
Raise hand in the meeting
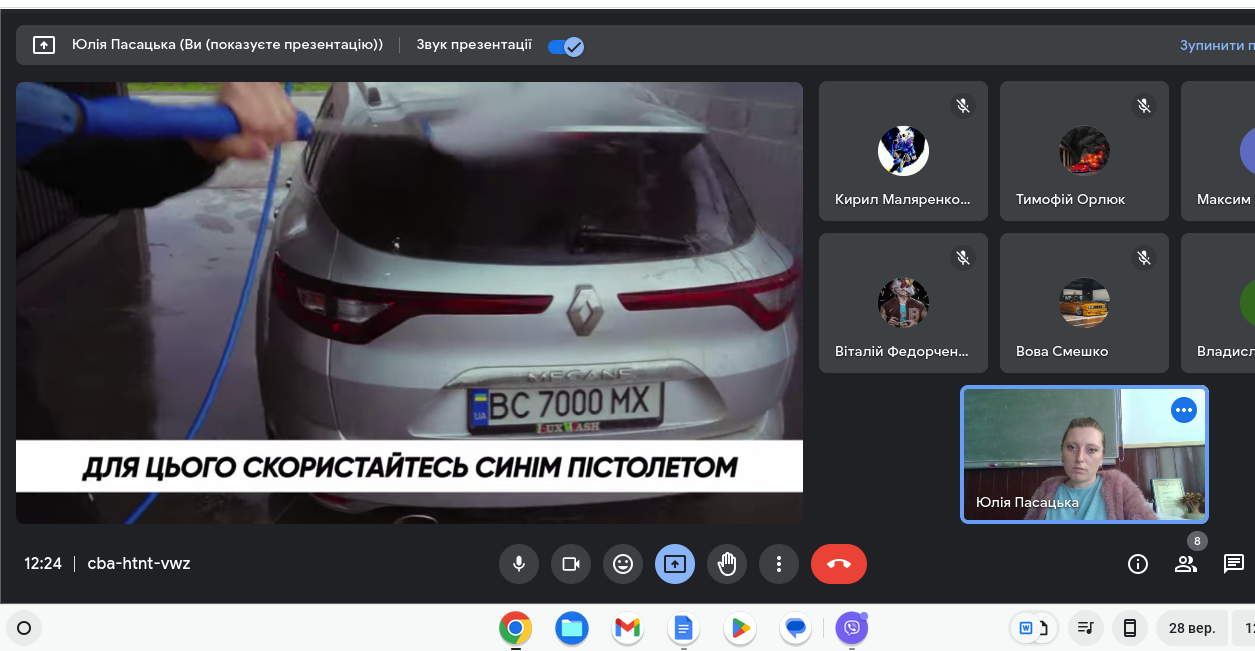726,564
